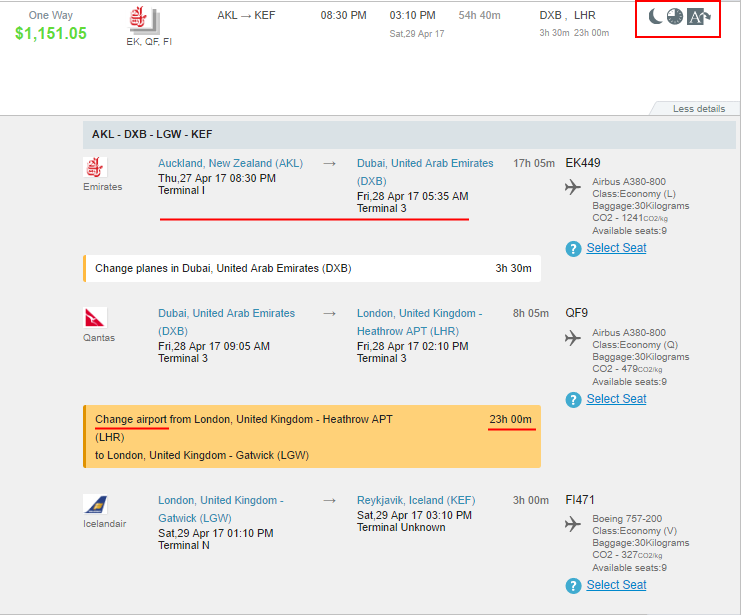Click the Qantas airline logo
This screenshot has width=747, height=615.
click(x=96, y=319)
